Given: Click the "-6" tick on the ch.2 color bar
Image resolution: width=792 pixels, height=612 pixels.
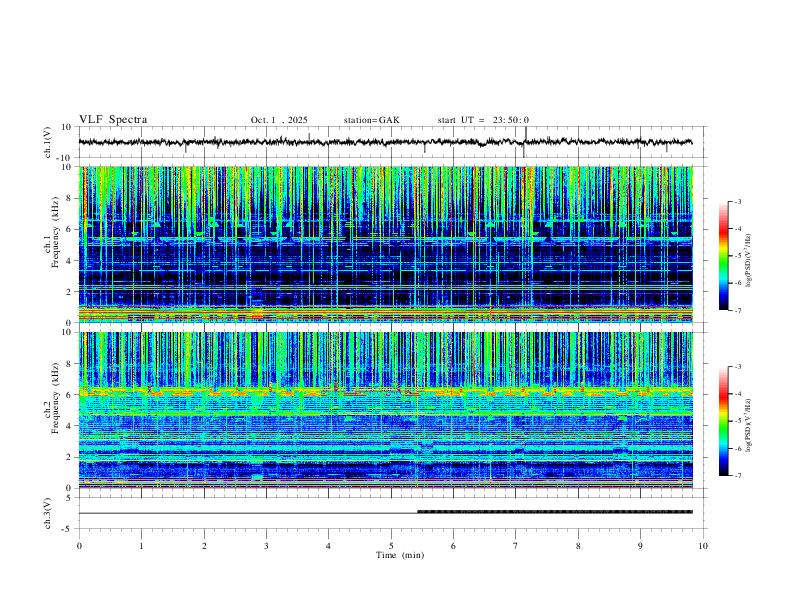Looking at the screenshot, I should [x=737, y=448].
